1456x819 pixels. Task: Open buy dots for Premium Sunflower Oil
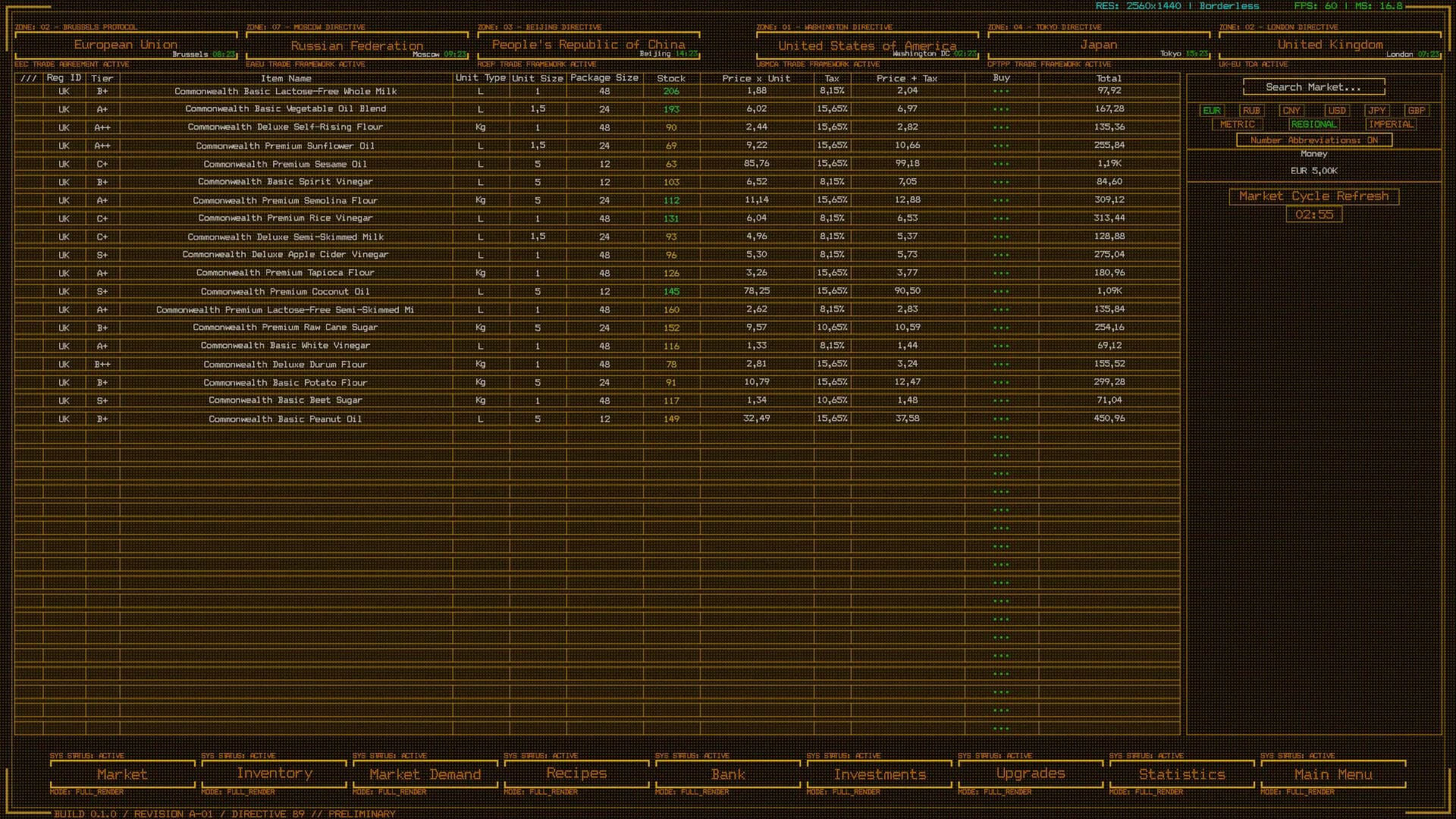point(1001,146)
